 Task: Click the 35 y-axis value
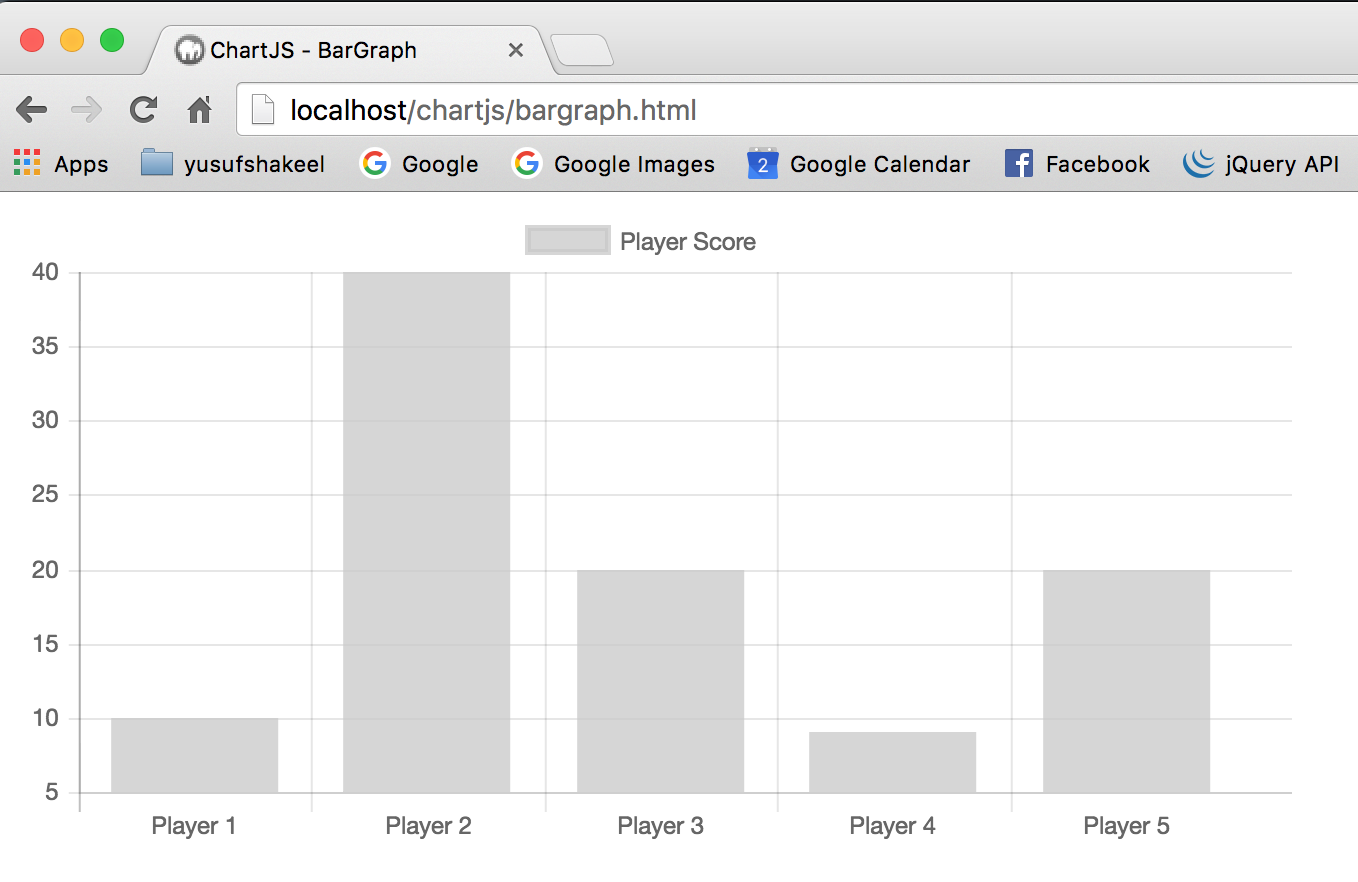[46, 347]
